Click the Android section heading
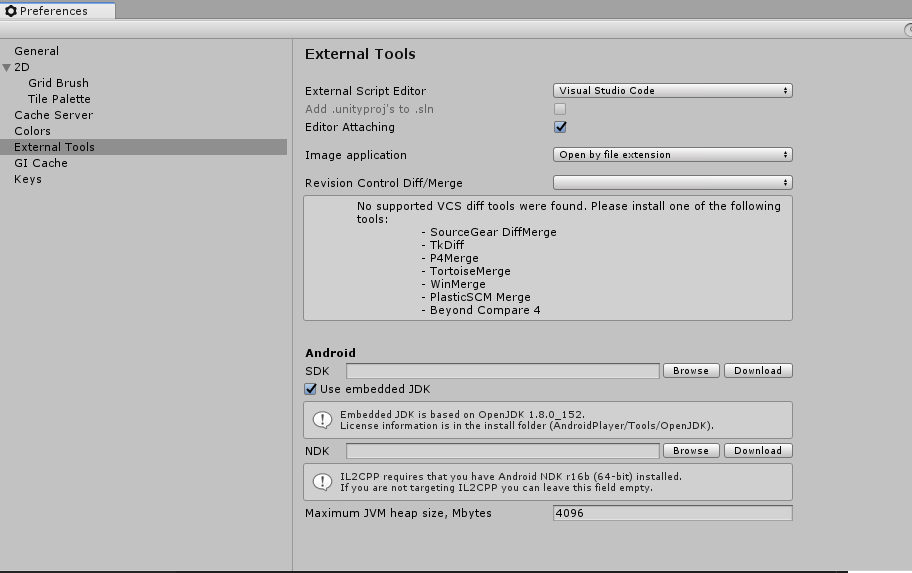The width and height of the screenshot is (912, 573). point(330,353)
